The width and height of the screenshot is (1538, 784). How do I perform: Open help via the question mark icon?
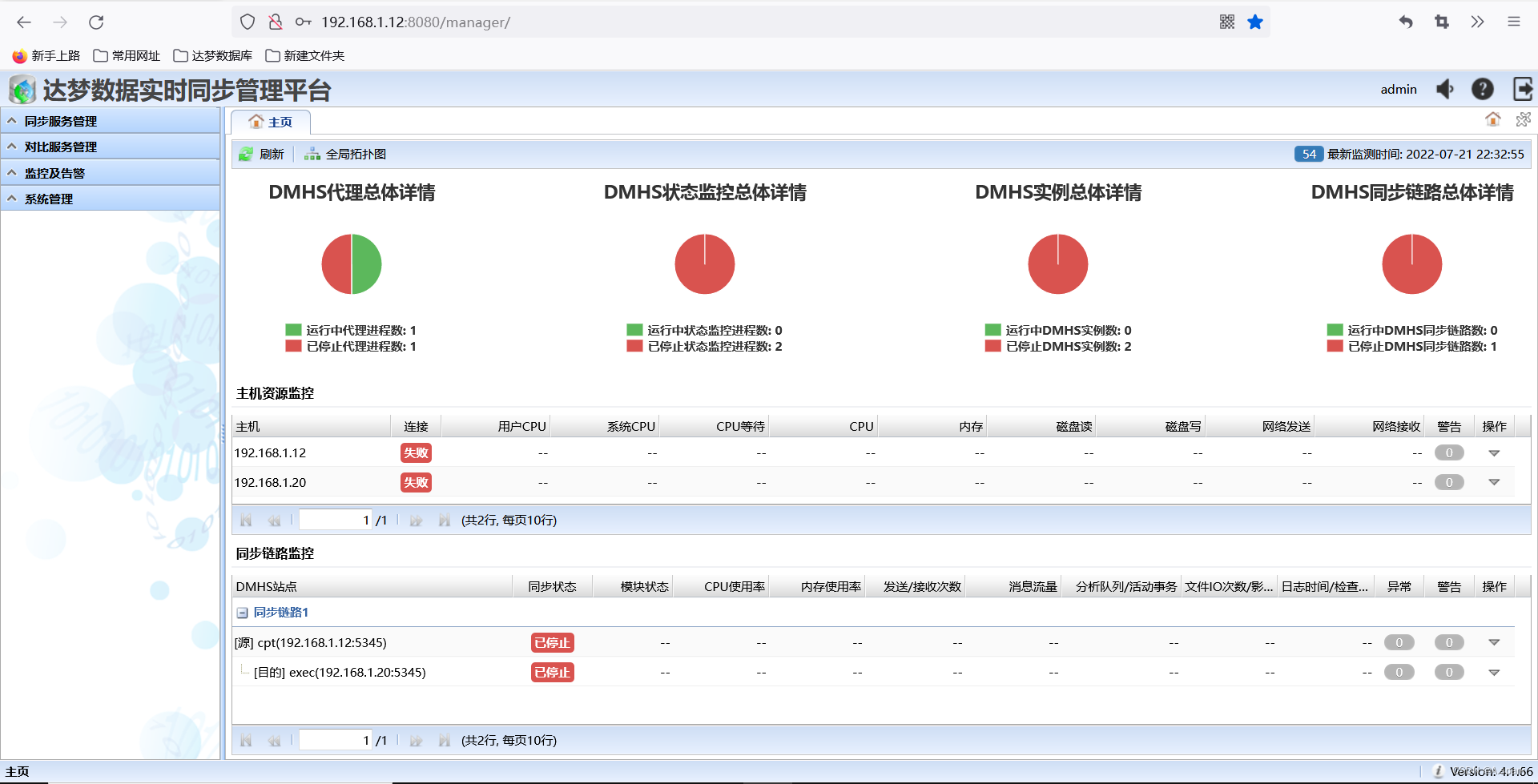pyautogui.click(x=1483, y=89)
